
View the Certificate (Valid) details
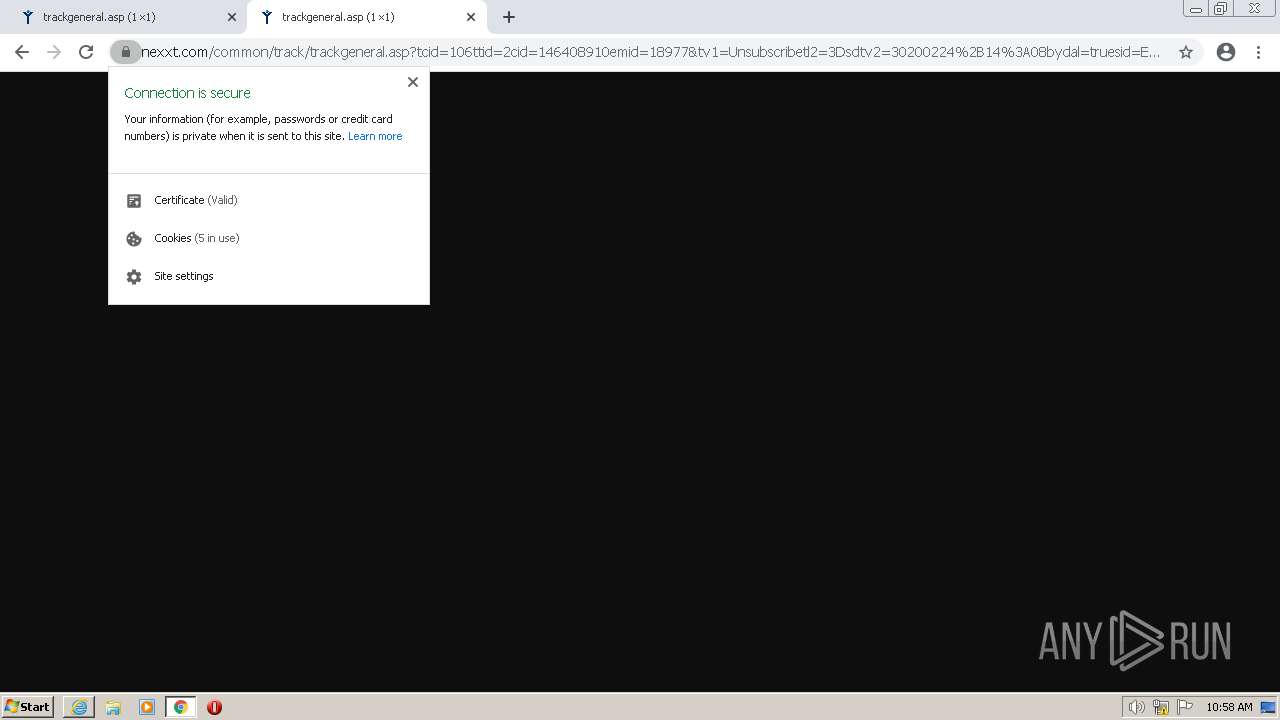pos(269,200)
